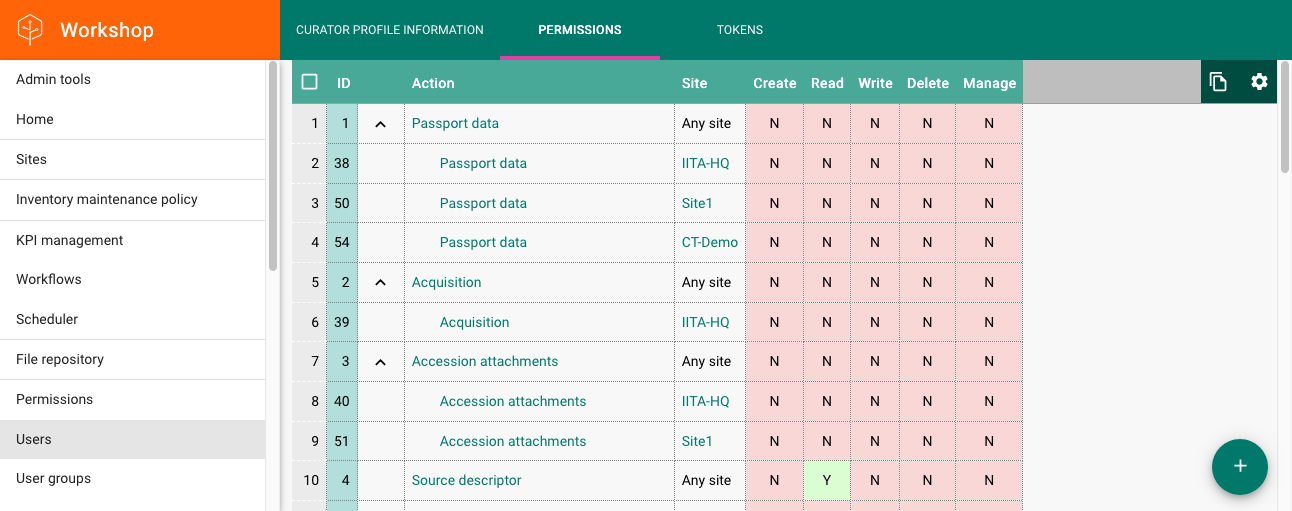This screenshot has width=1292, height=511.
Task: Toggle the select-all checkbox in header
Action: [x=310, y=82]
